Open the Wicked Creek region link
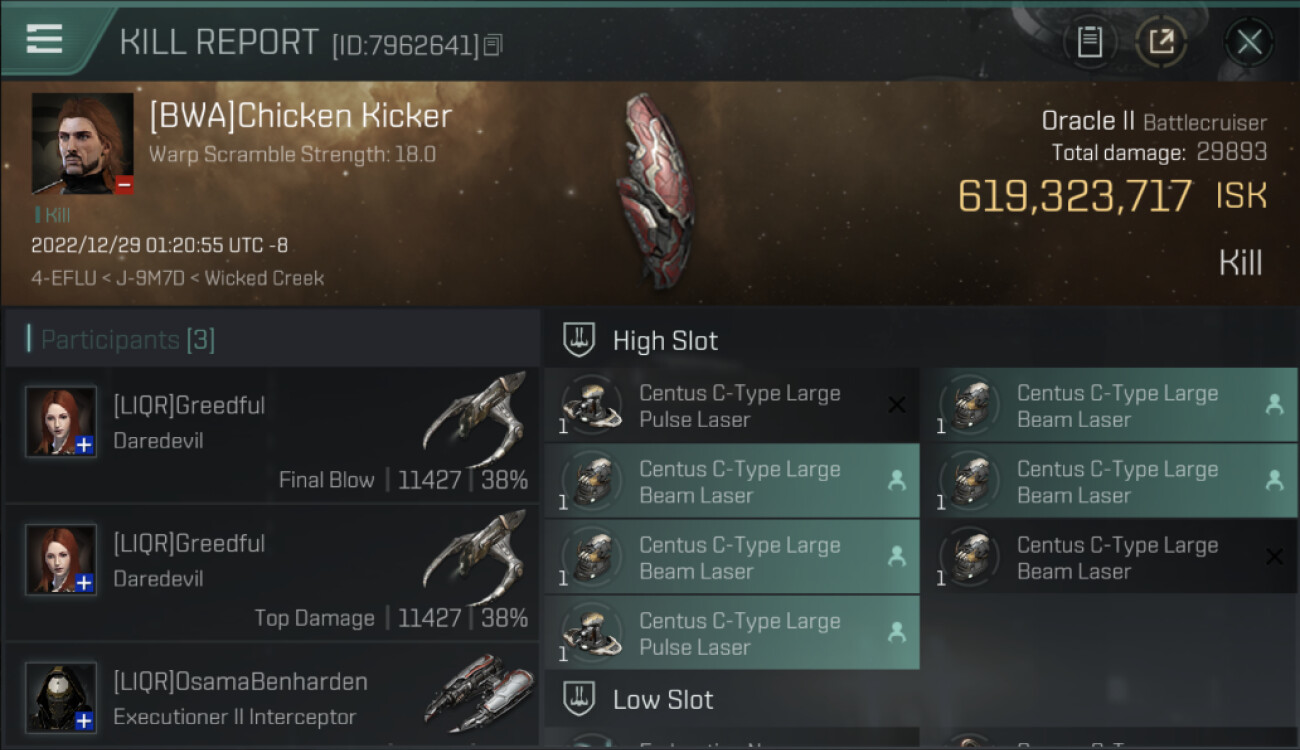 (x=264, y=278)
